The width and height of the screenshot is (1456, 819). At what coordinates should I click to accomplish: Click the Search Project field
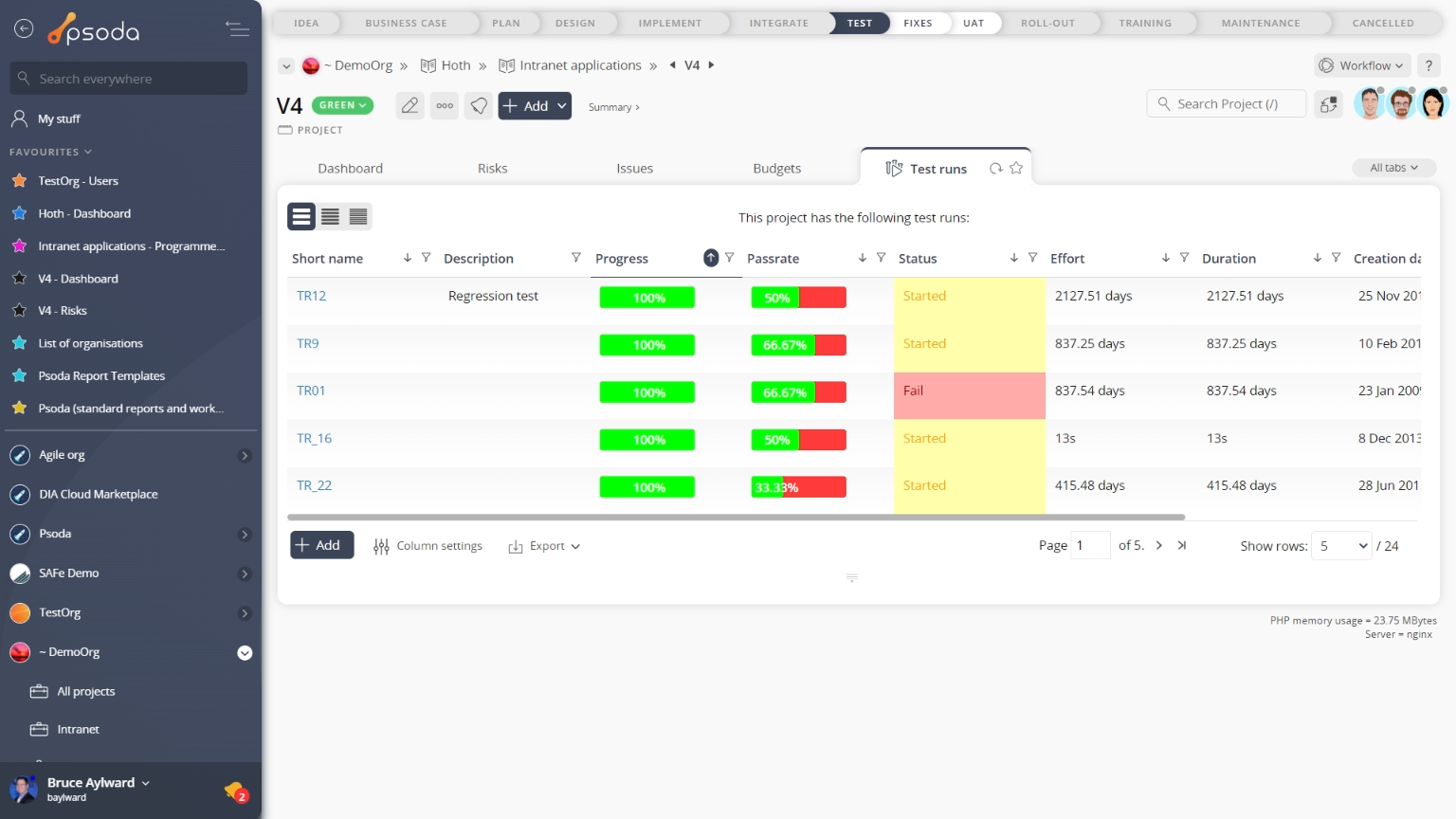click(x=1227, y=104)
